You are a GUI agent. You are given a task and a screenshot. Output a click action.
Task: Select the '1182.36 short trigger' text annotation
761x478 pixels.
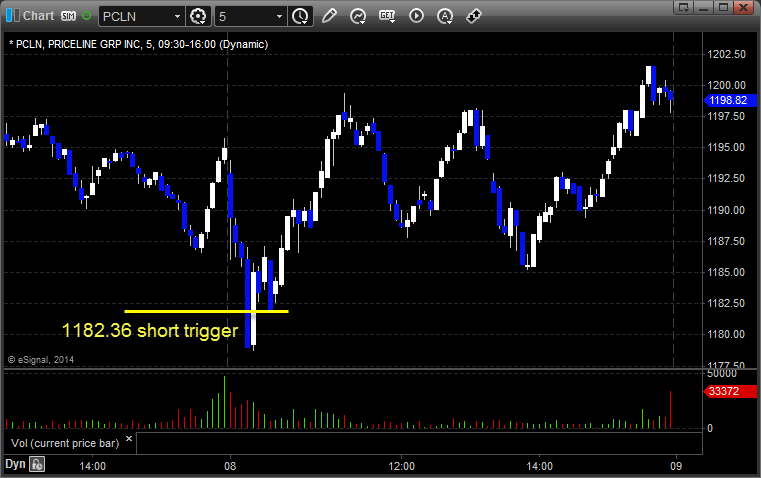[150, 330]
